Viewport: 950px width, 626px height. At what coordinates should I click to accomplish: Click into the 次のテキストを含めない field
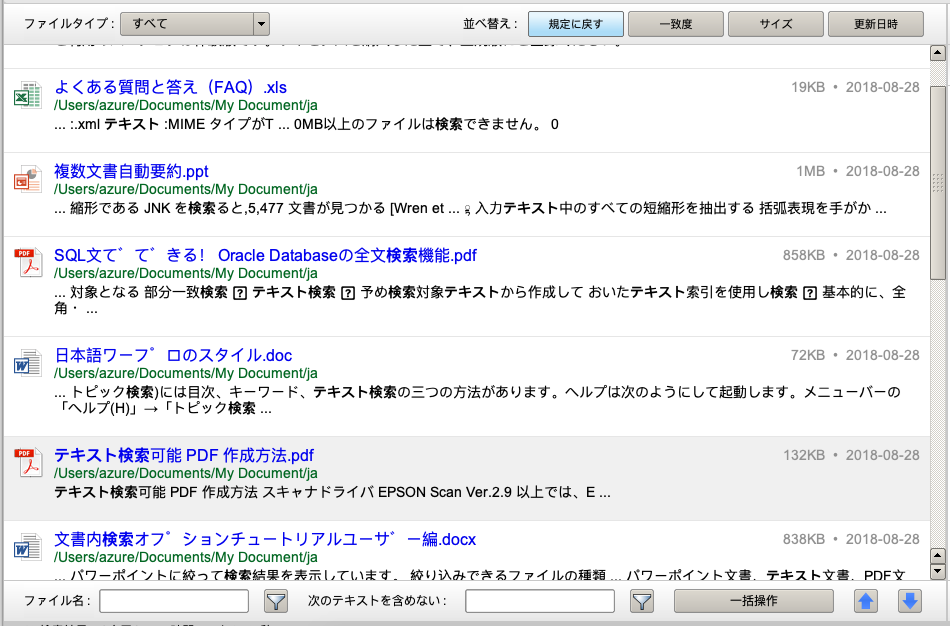click(540, 601)
